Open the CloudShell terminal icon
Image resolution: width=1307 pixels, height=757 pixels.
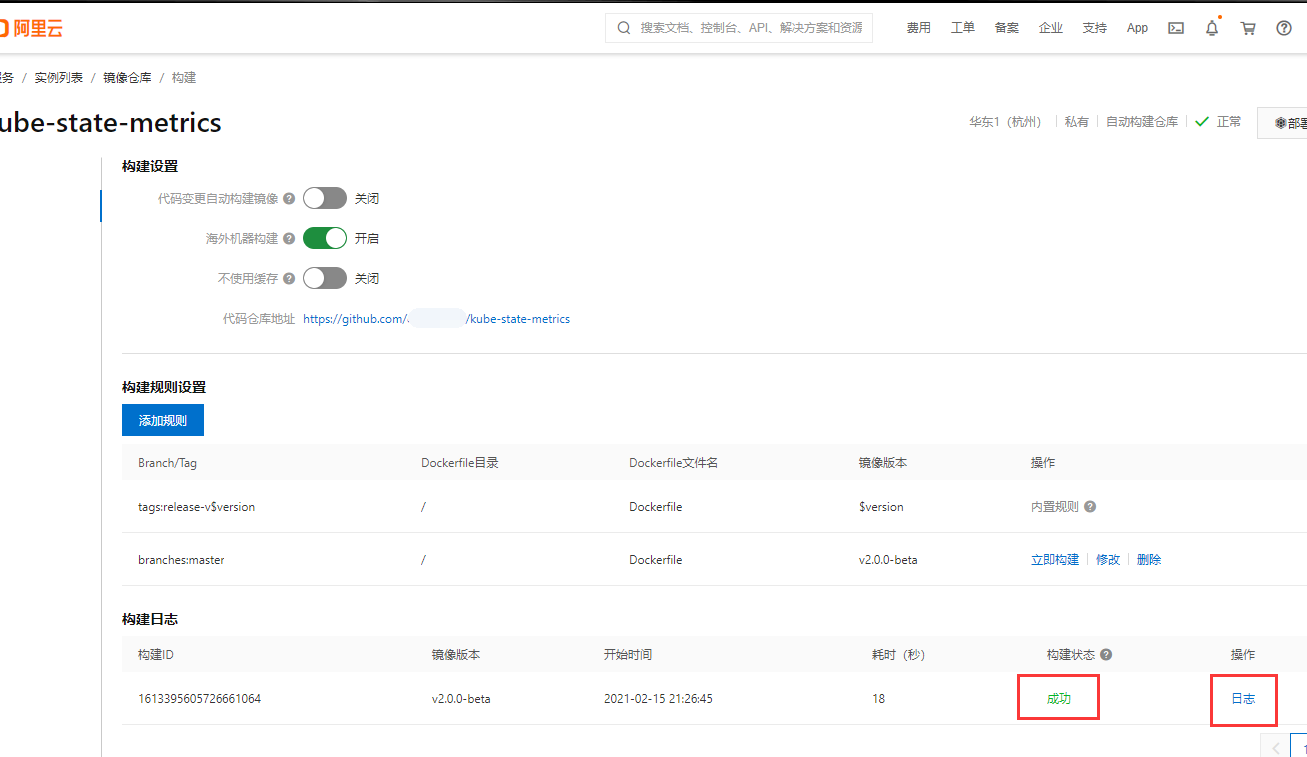pyautogui.click(x=1176, y=28)
